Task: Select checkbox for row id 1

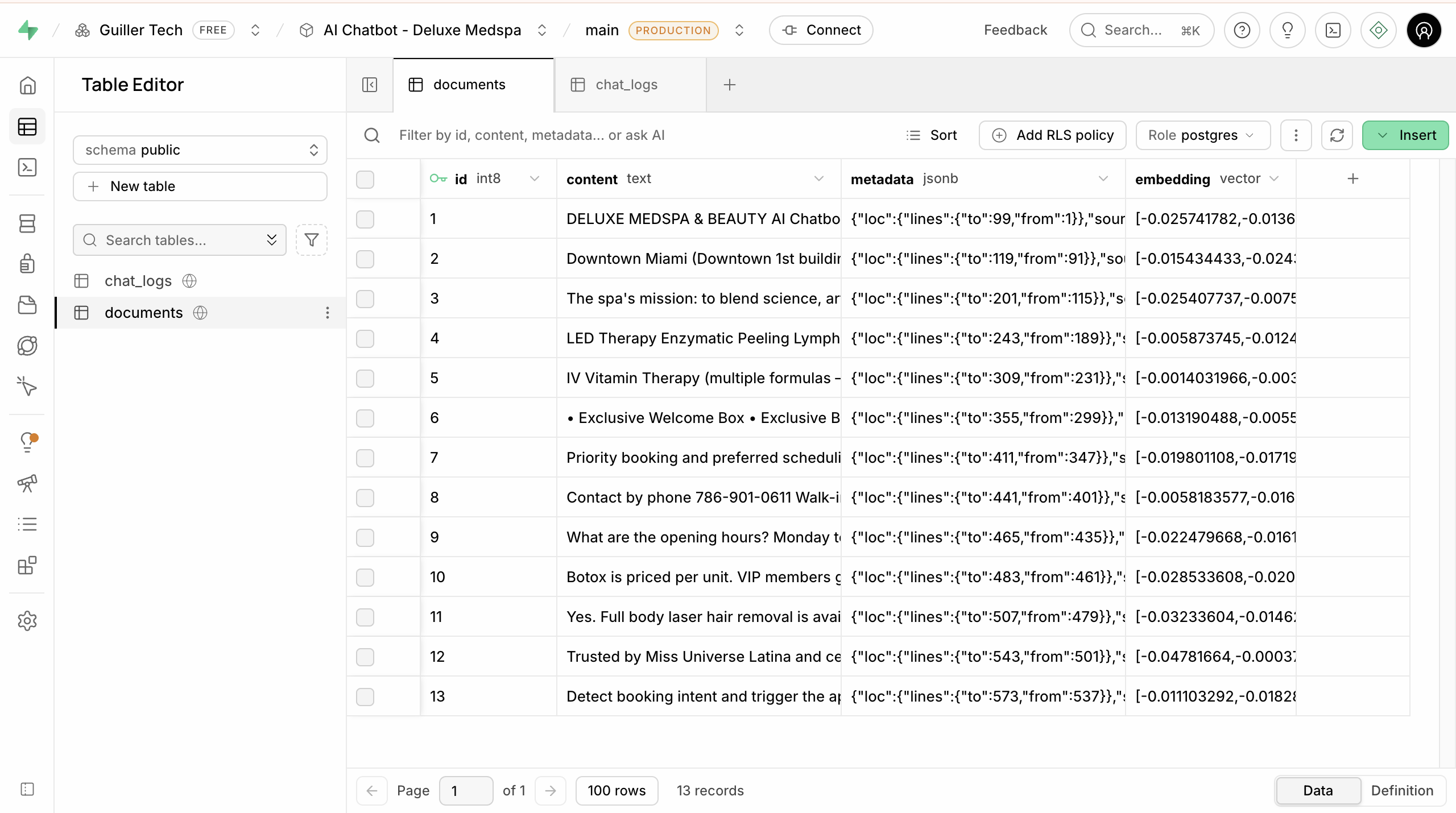Action: (365, 219)
